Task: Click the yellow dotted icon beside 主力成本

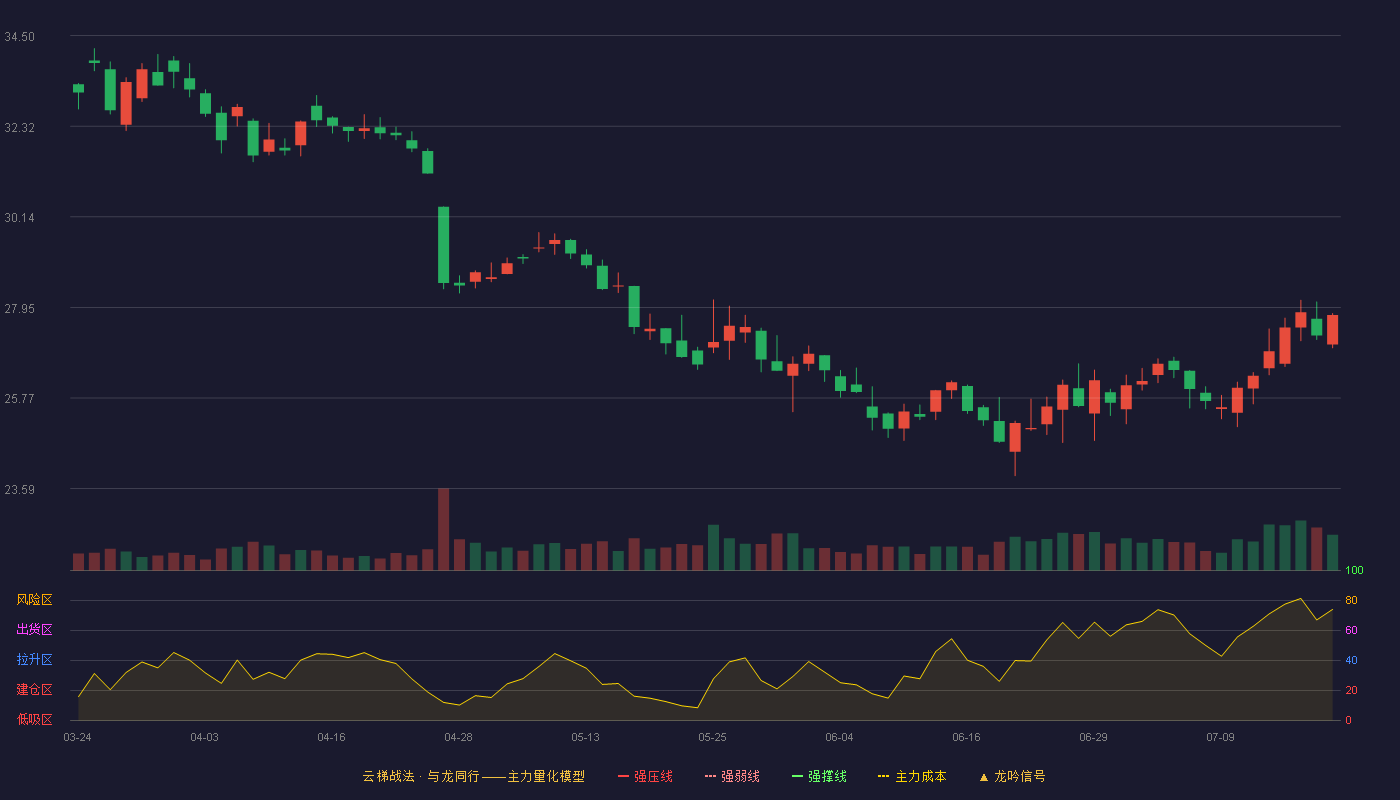Action: 884,776
